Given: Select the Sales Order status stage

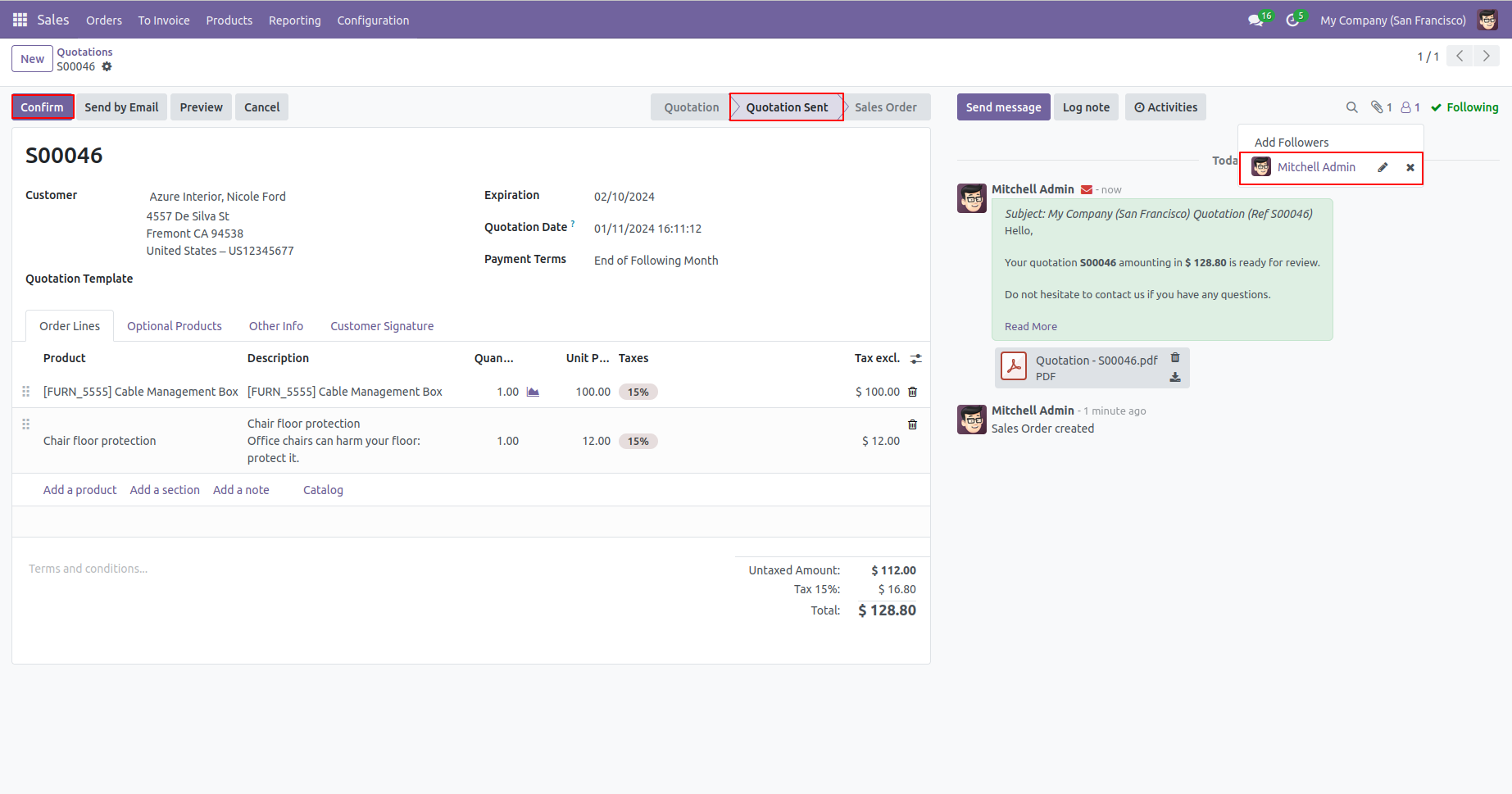Looking at the screenshot, I should tap(885, 107).
